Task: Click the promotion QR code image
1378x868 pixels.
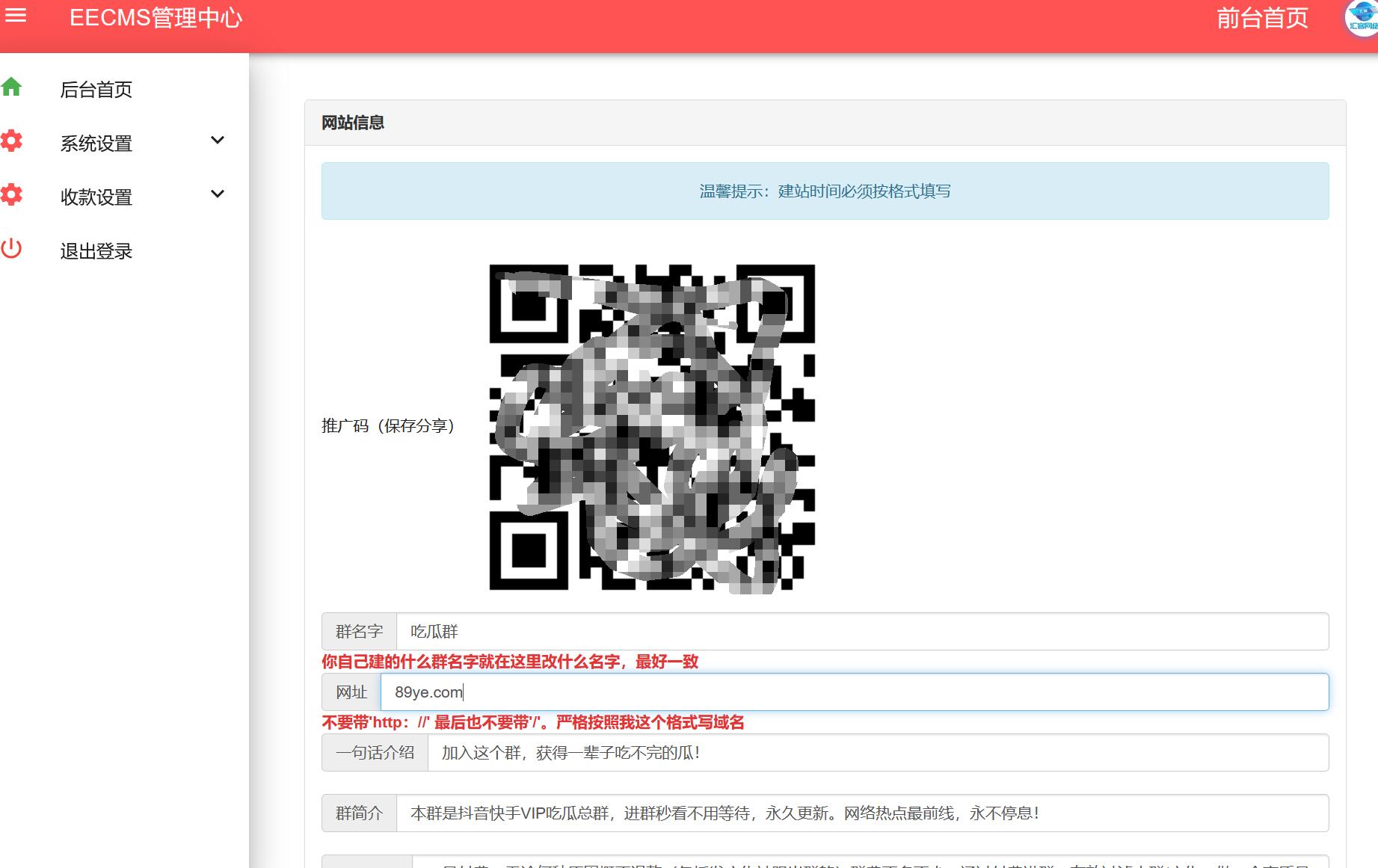Action: (652, 428)
